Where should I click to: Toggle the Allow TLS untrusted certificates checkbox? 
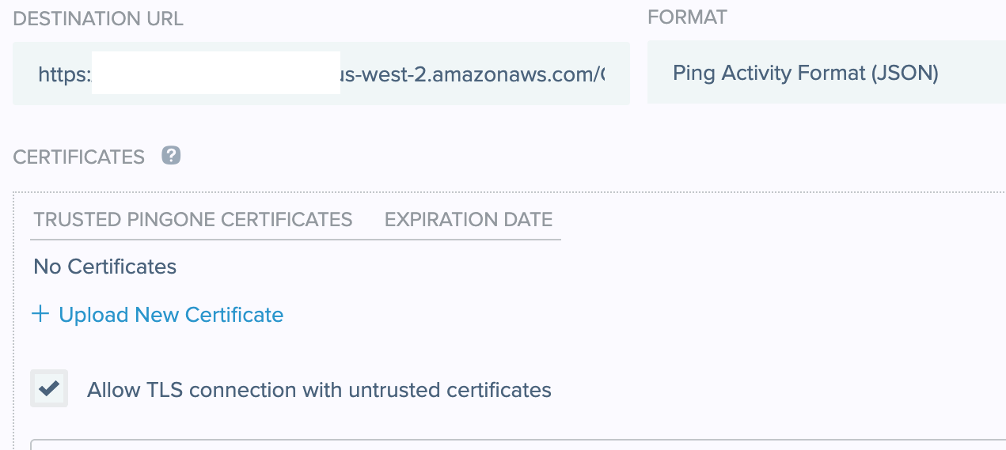pos(49,389)
